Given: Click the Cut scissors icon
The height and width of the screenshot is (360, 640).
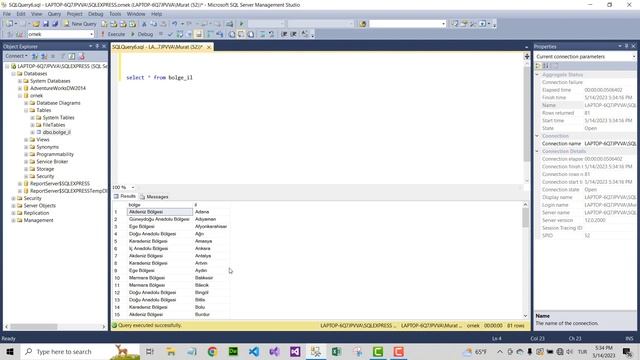Looking at the screenshot, I should 144,24.
